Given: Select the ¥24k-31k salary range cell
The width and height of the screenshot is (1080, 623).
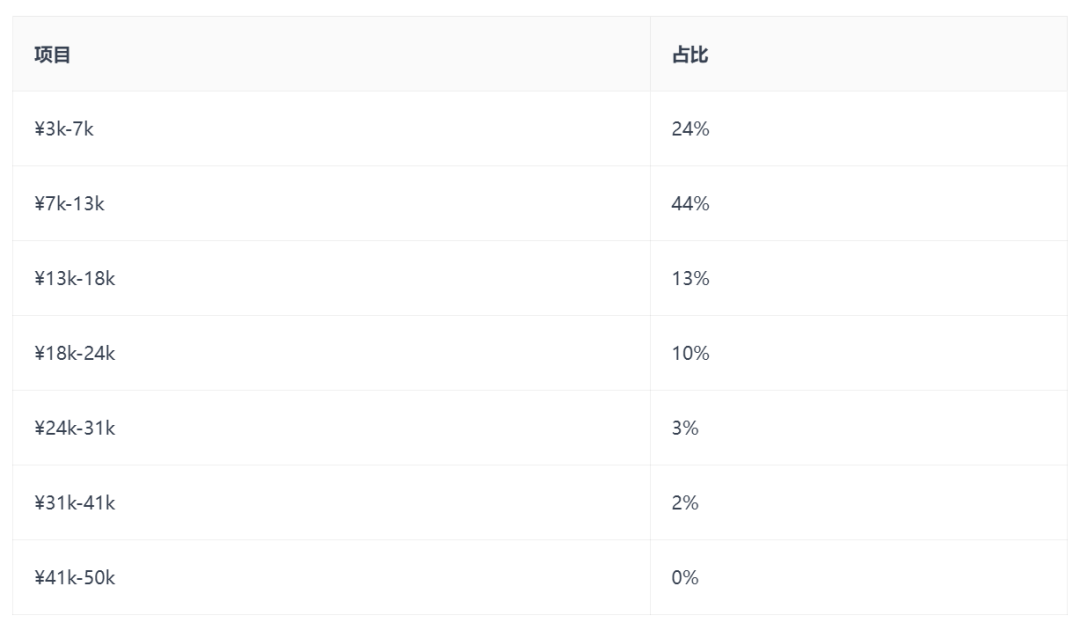Looking at the screenshot, I should [74, 428].
